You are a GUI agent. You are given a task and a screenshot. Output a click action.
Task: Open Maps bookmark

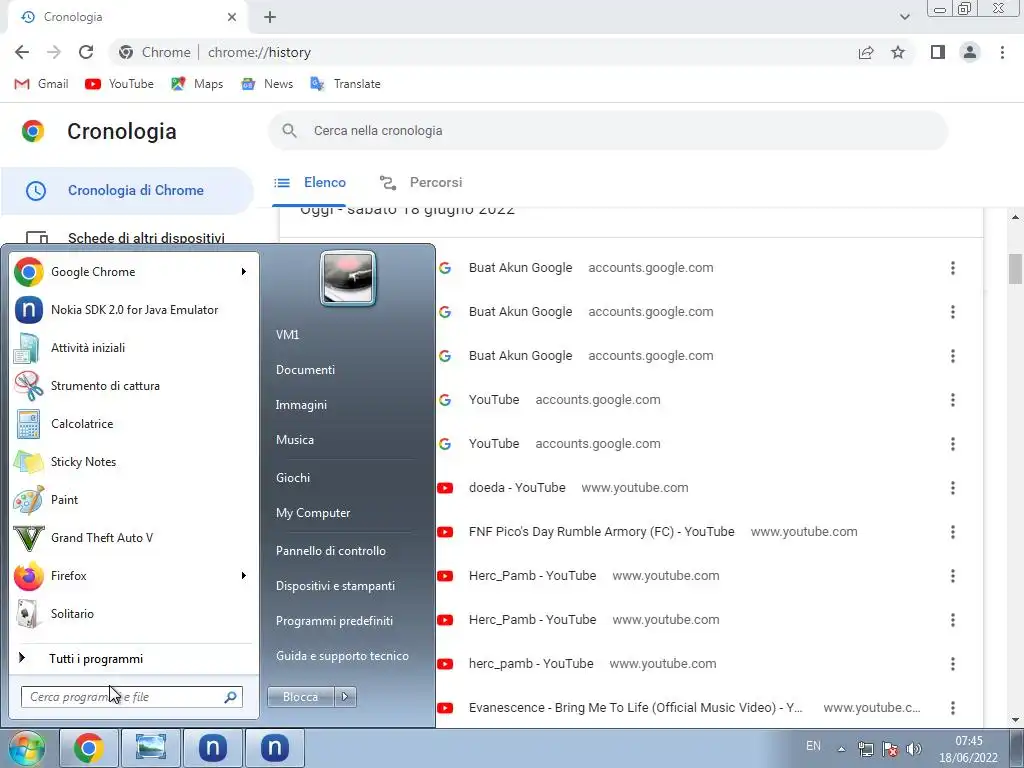(x=197, y=84)
